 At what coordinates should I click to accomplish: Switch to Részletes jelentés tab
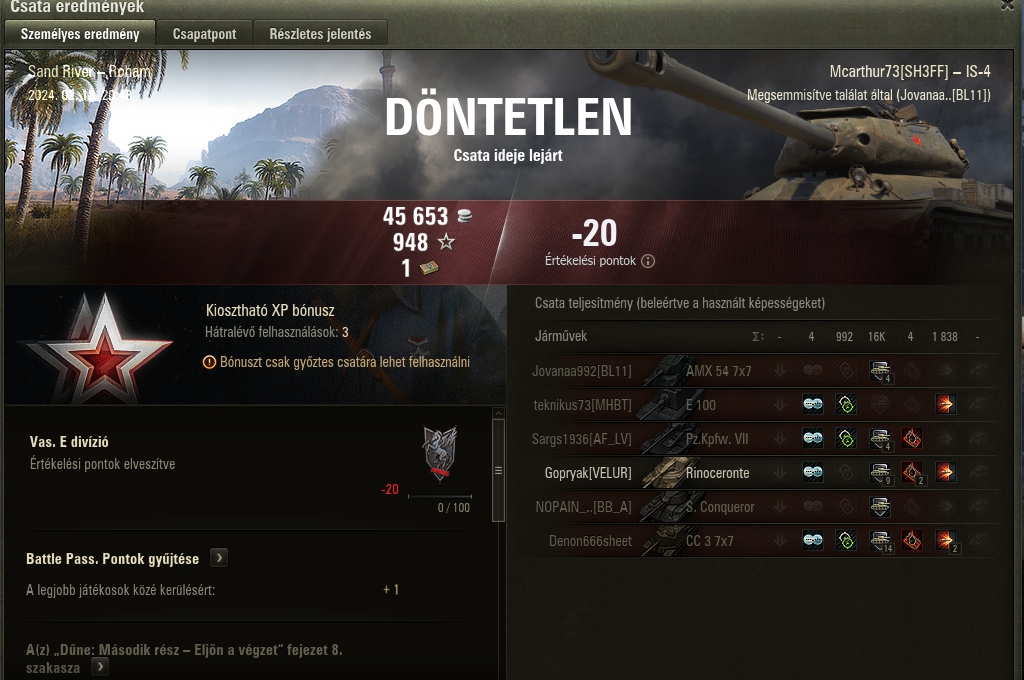pos(320,34)
